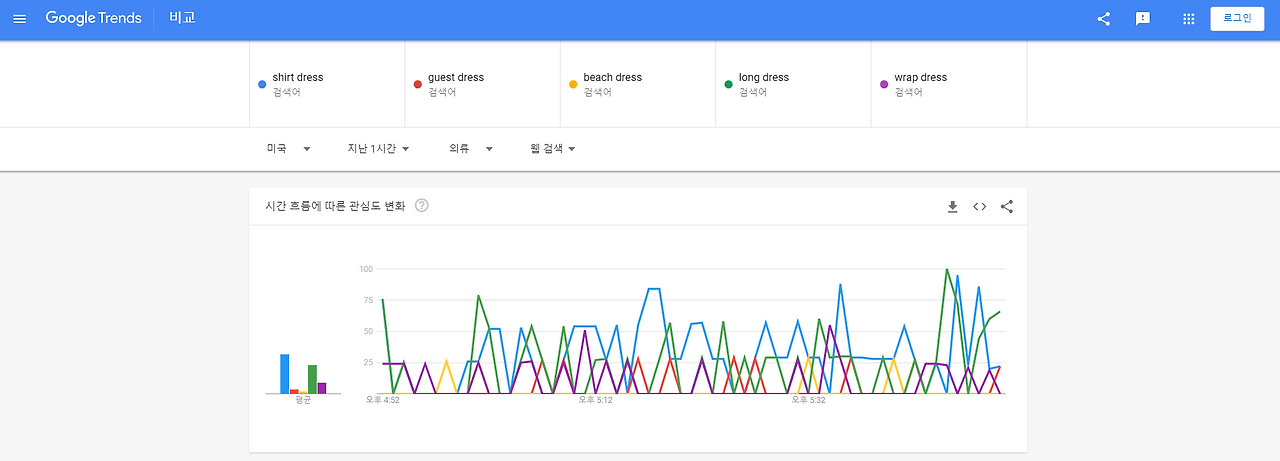1280x461 pixels.
Task: Edit the beach dress search term
Action: click(638, 84)
